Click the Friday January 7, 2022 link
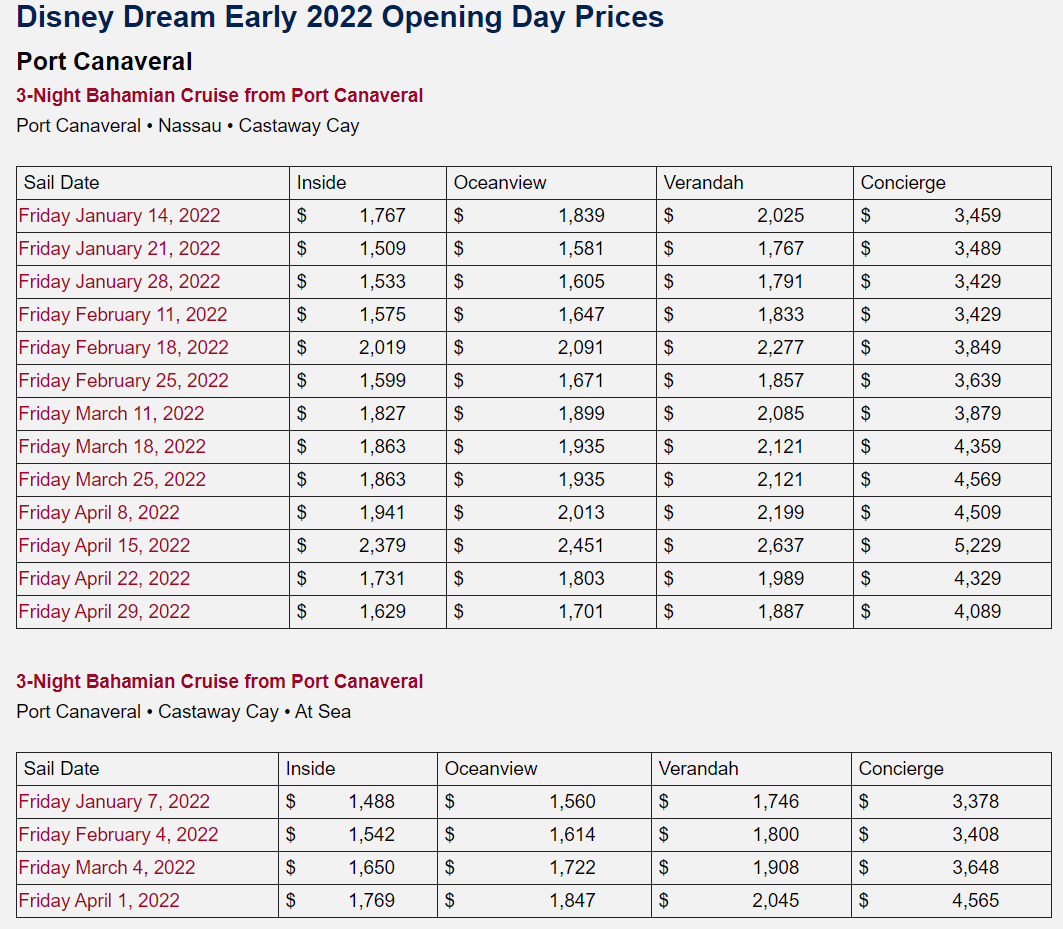Viewport: 1063px width, 929px height. pos(114,802)
